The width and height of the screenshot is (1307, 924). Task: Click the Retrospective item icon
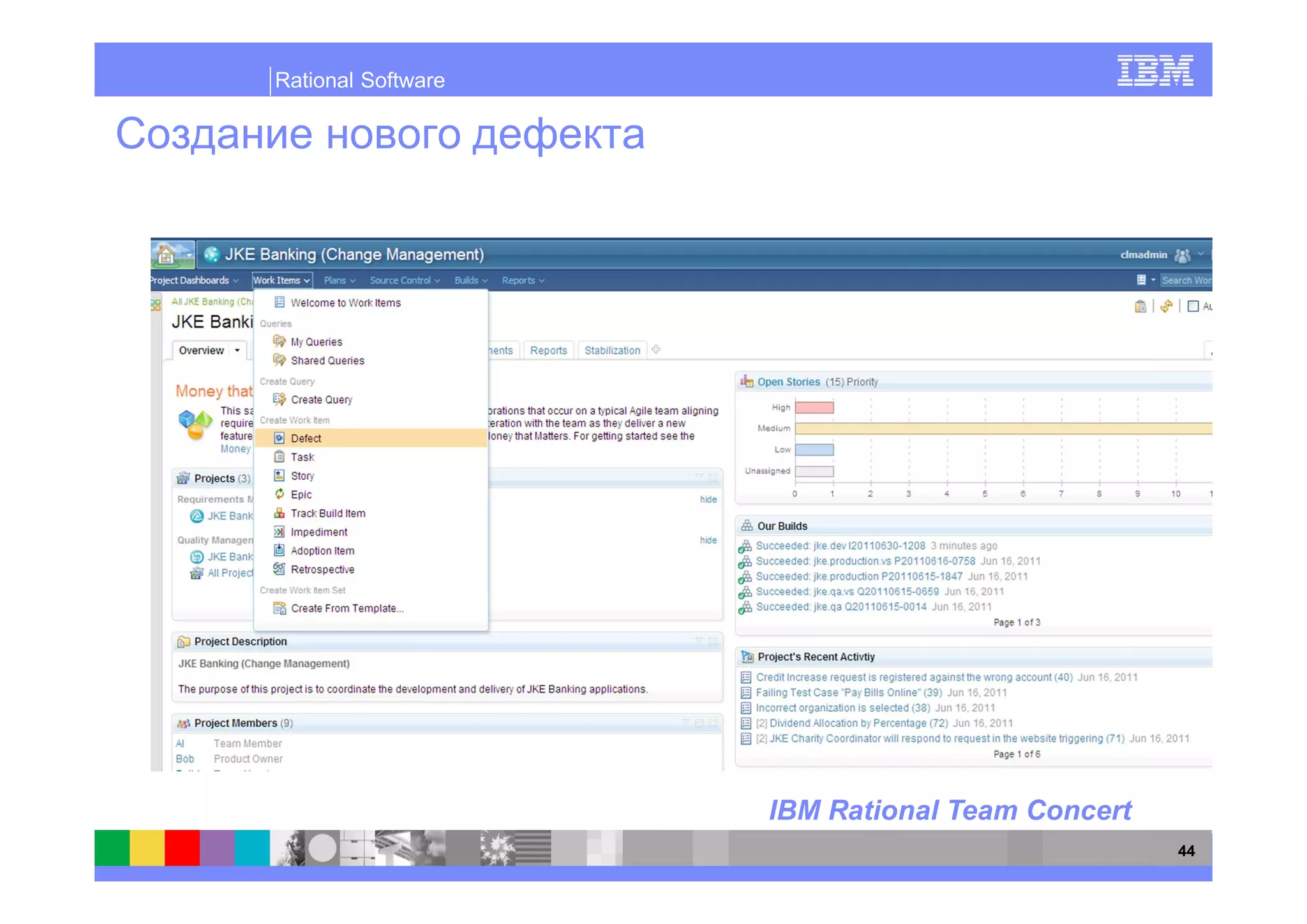[x=279, y=569]
